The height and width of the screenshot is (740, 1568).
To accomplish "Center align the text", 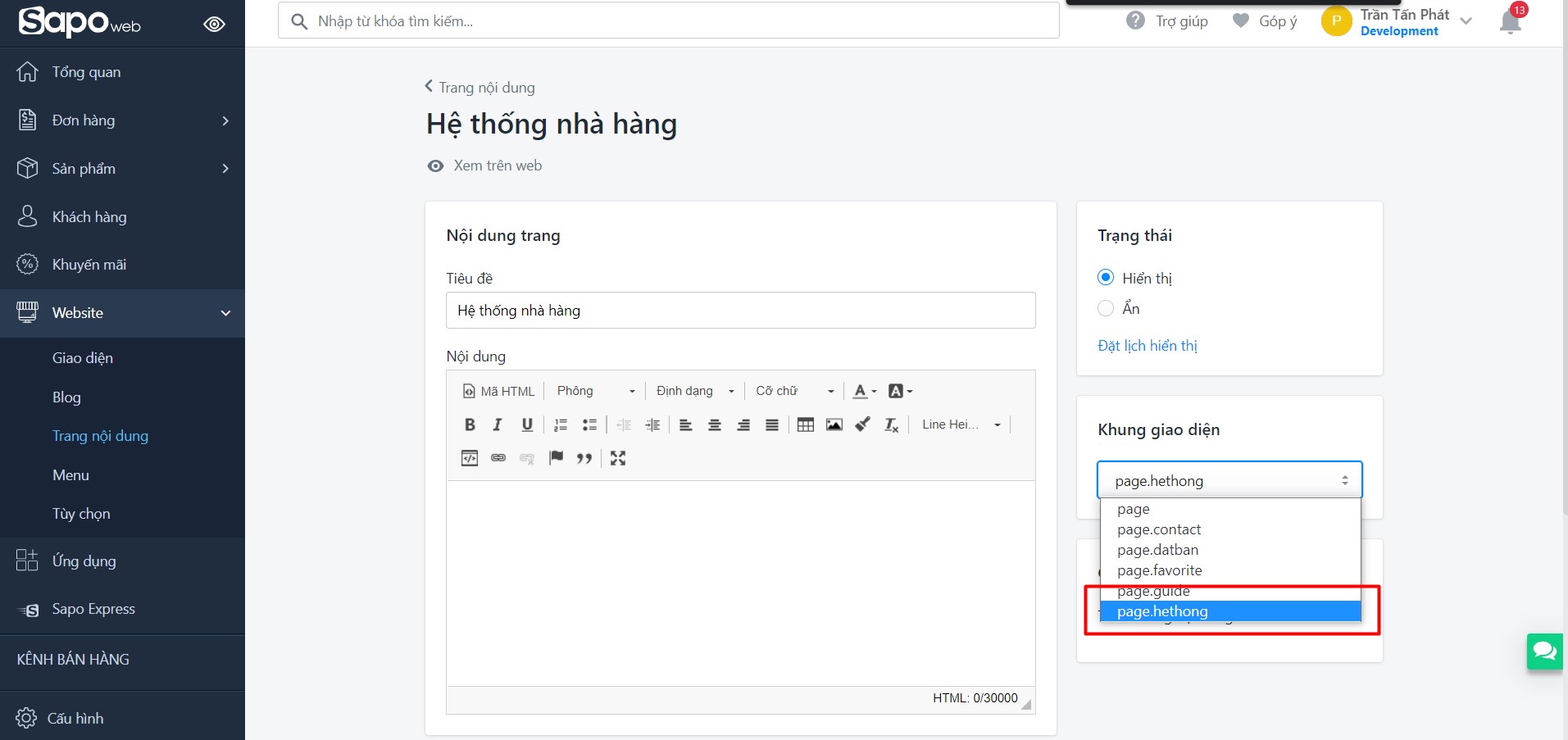I will tap(715, 424).
